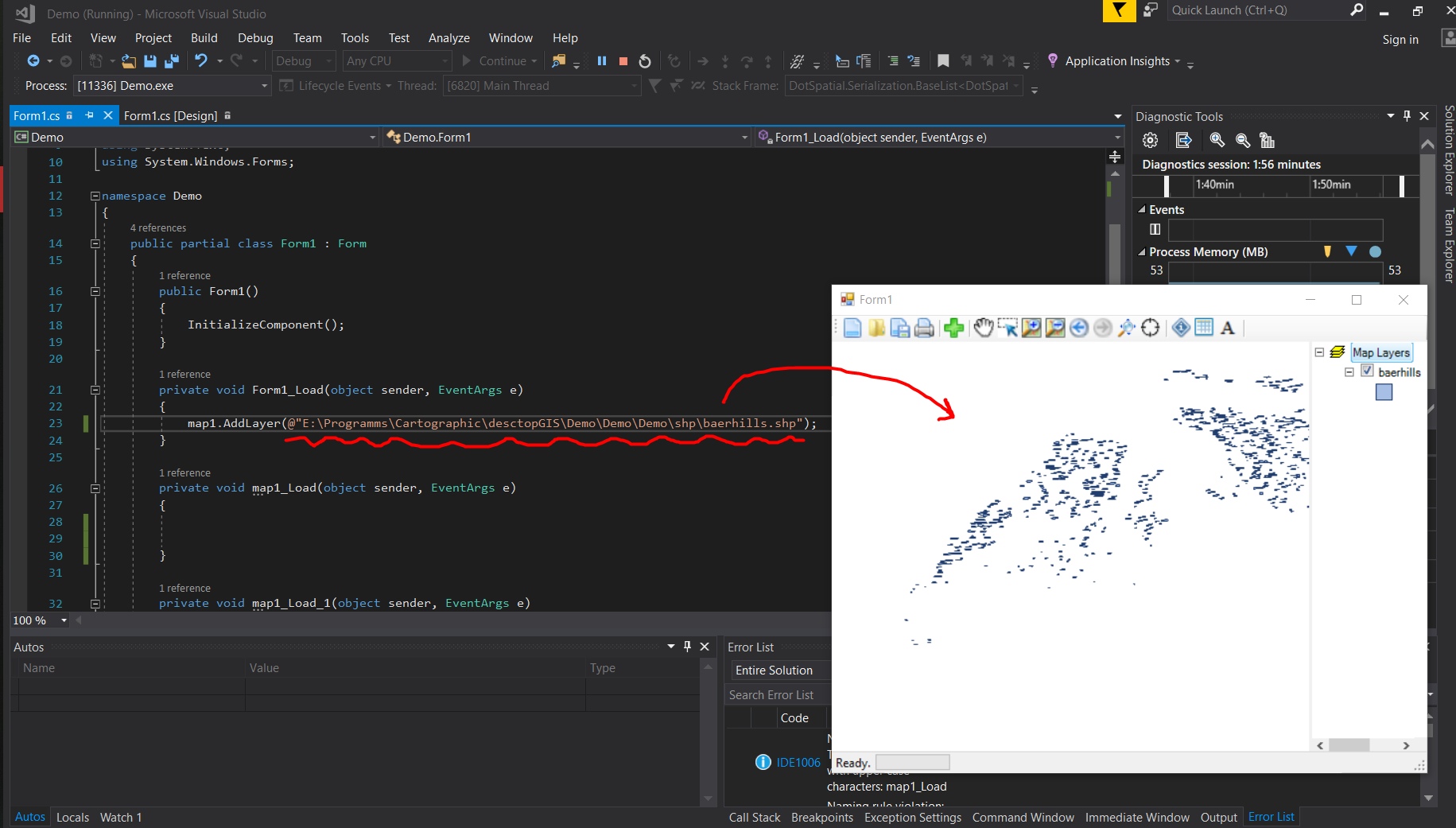Select the Pan hand tool in Form1
The height and width of the screenshot is (828, 1456).
tap(984, 328)
